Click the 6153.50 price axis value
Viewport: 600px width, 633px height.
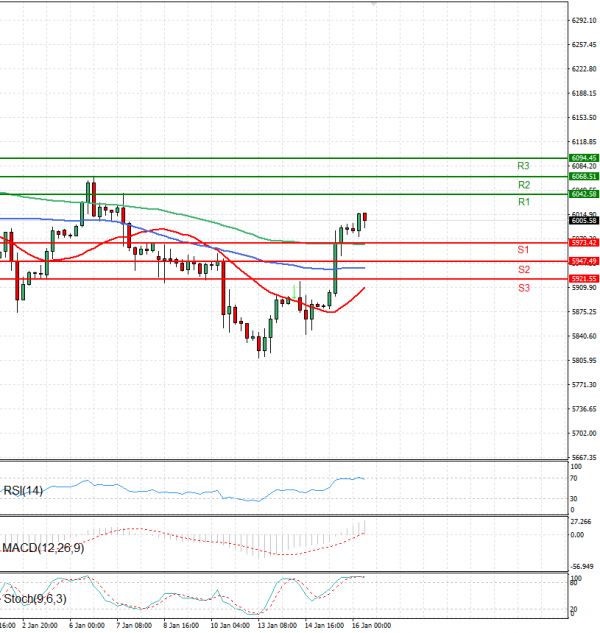coord(584,117)
